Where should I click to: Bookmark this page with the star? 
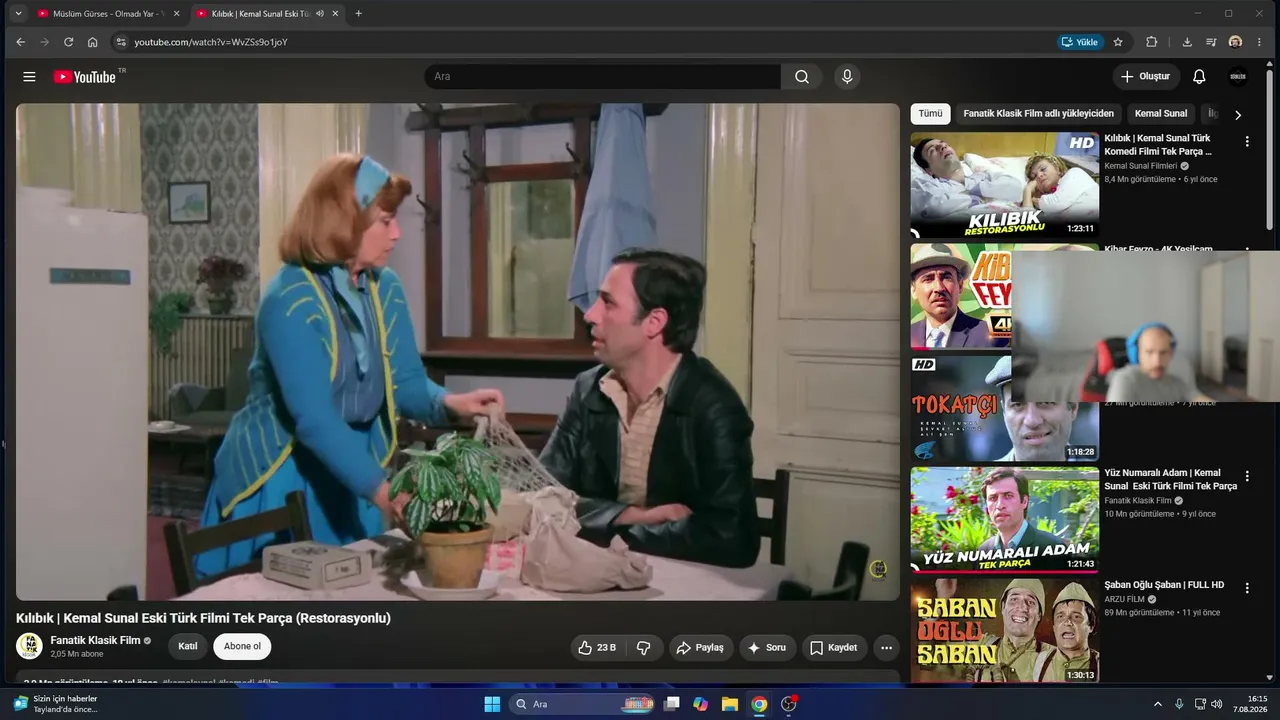[1118, 42]
